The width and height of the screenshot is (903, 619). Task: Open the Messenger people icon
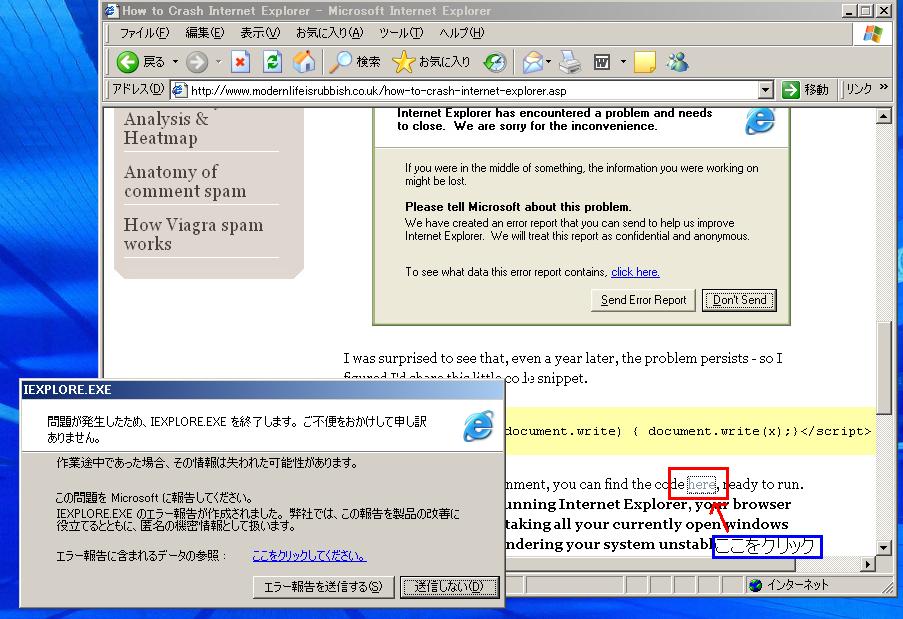pyautogui.click(x=678, y=62)
